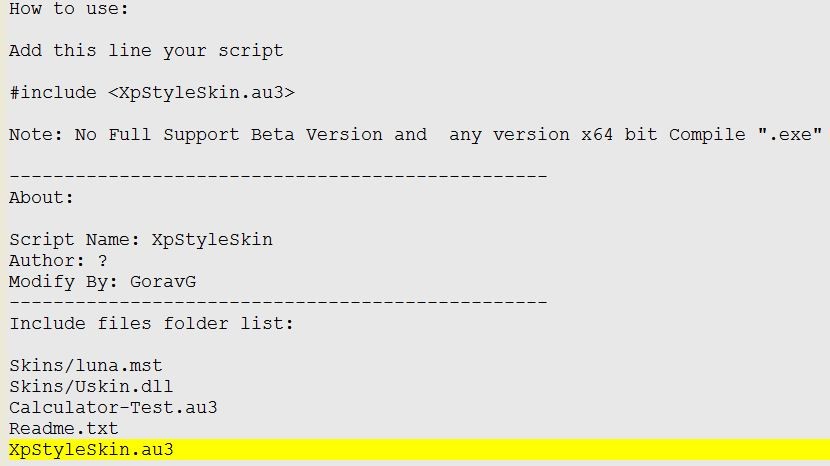The image size is (830, 466).
Task: Click the word 'Note:' in text
Action: pyautogui.click(x=36, y=135)
